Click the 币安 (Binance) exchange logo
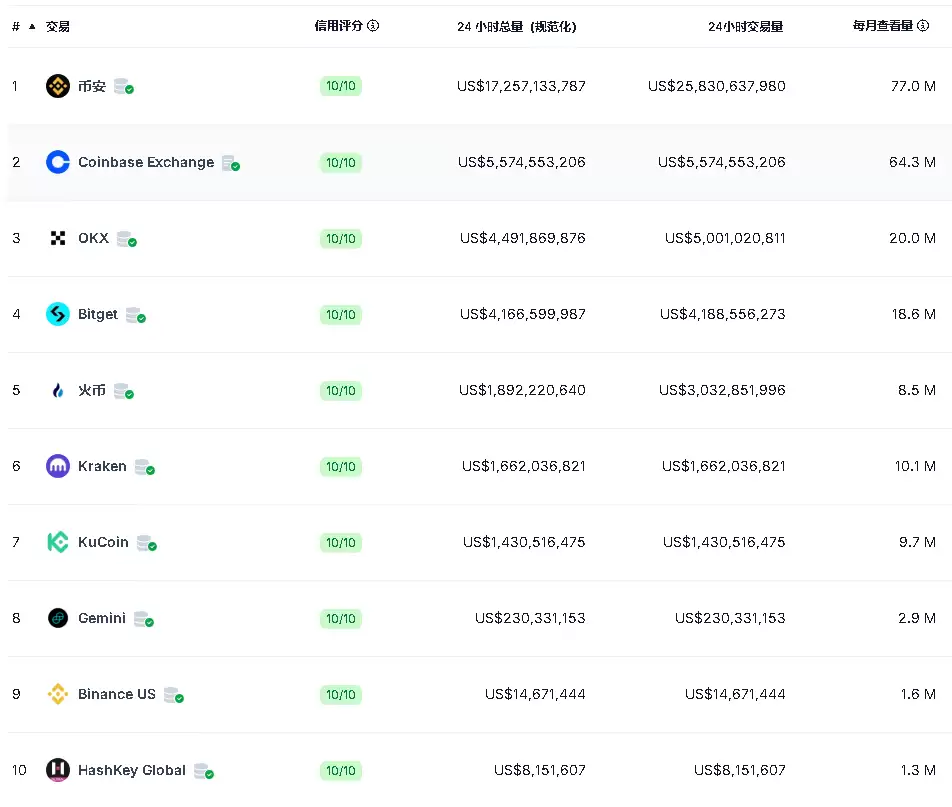The image size is (952, 807). (58, 86)
